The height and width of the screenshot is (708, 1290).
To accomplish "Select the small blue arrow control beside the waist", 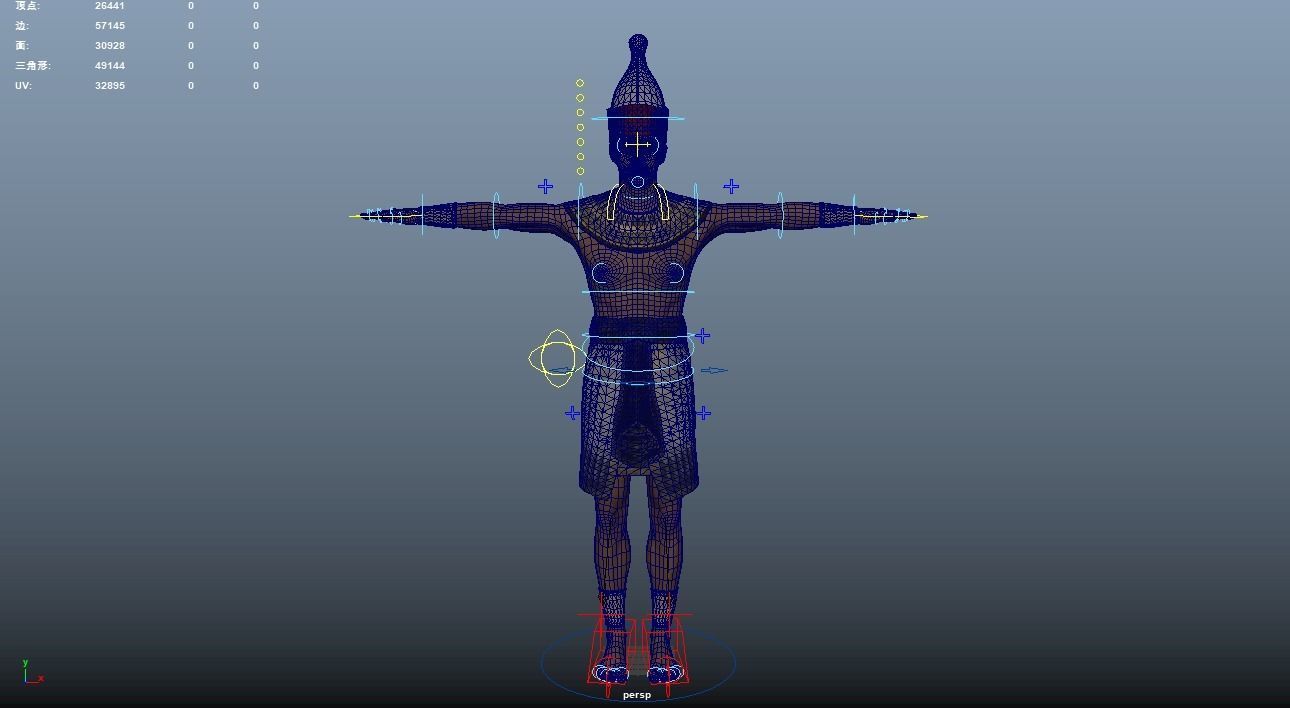I will point(713,370).
